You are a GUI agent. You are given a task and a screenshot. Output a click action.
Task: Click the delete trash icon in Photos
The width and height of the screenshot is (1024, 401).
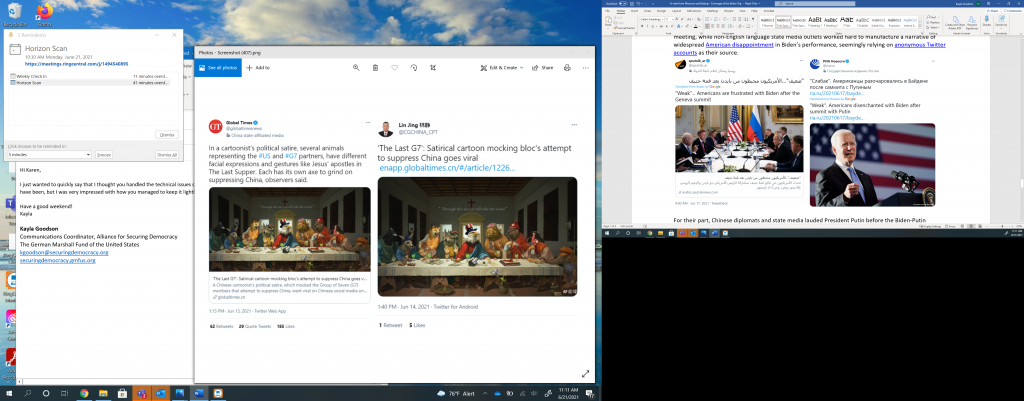[x=376, y=67]
